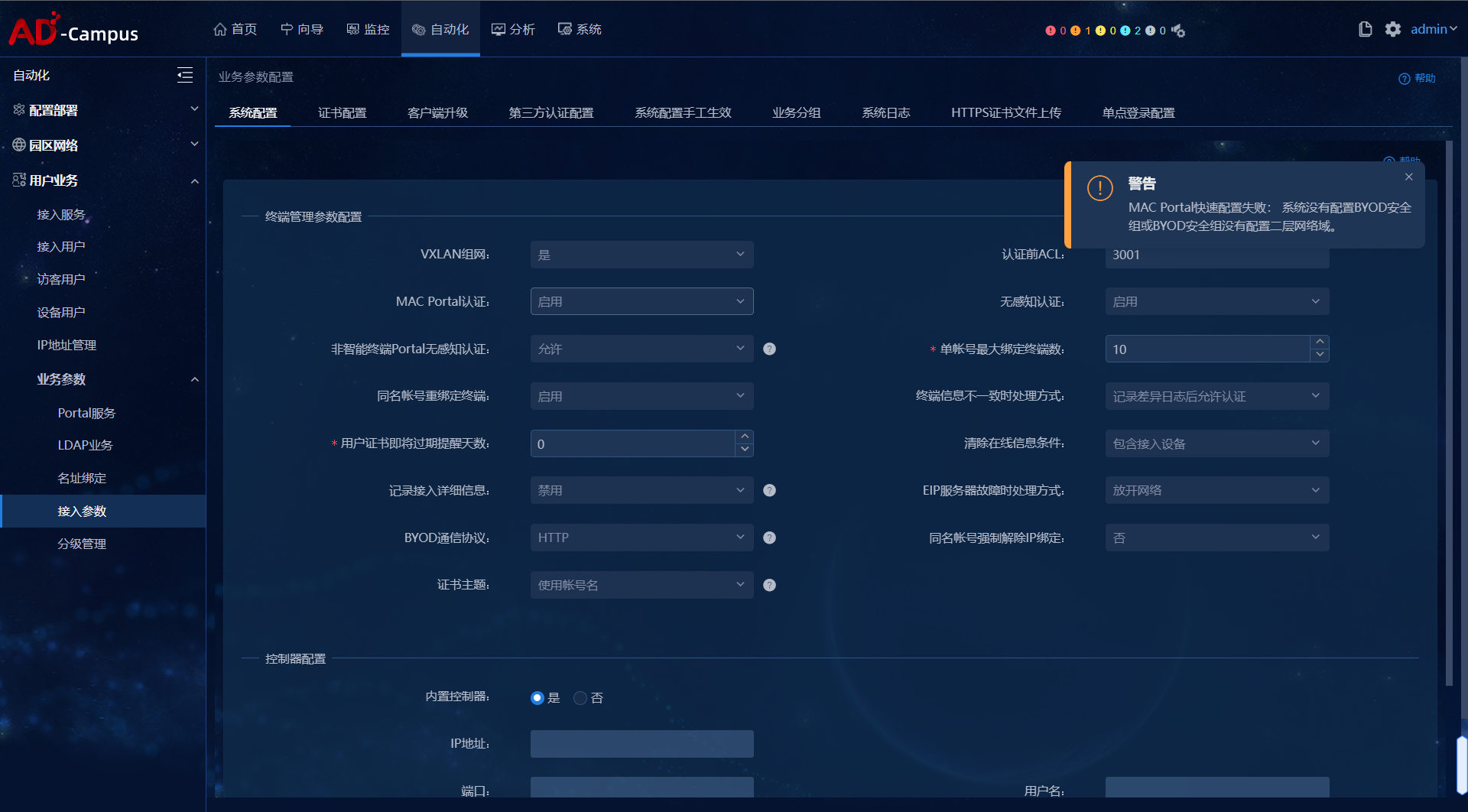Open the 自动化 automation menu
The image size is (1468, 812).
point(440,29)
